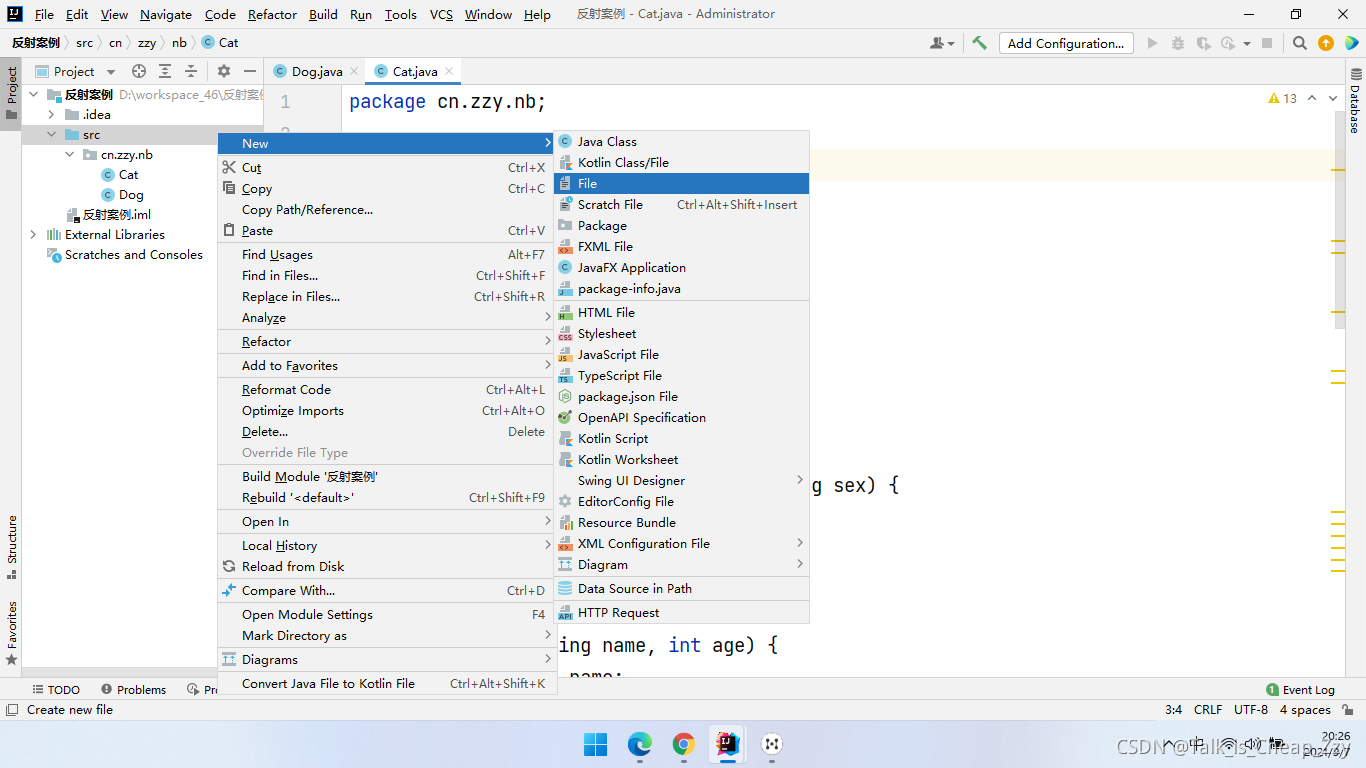This screenshot has width=1366, height=768.
Task: Click Convert Java File to Kotlin File
Action: [387, 683]
